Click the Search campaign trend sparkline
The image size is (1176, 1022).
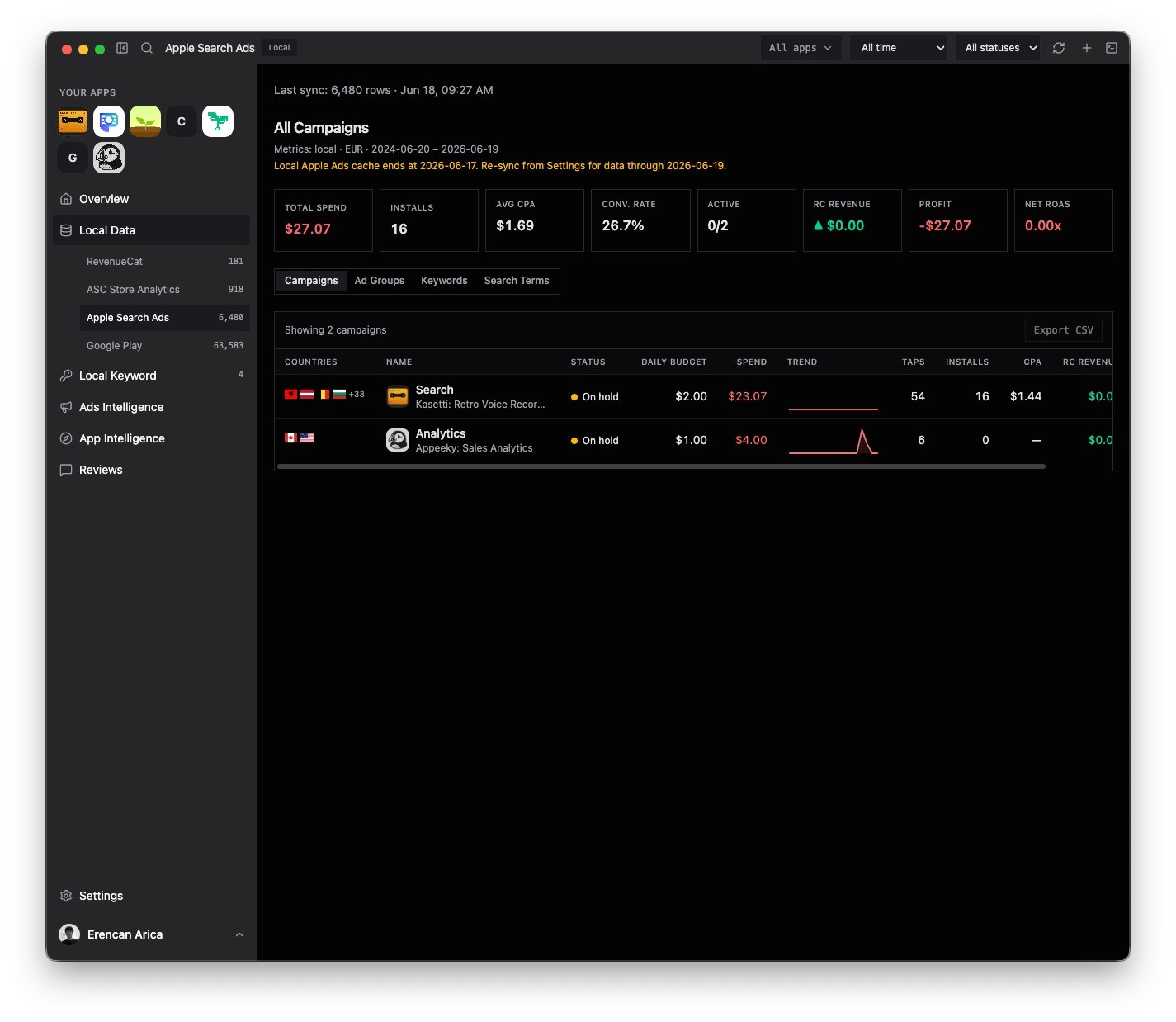coord(834,397)
